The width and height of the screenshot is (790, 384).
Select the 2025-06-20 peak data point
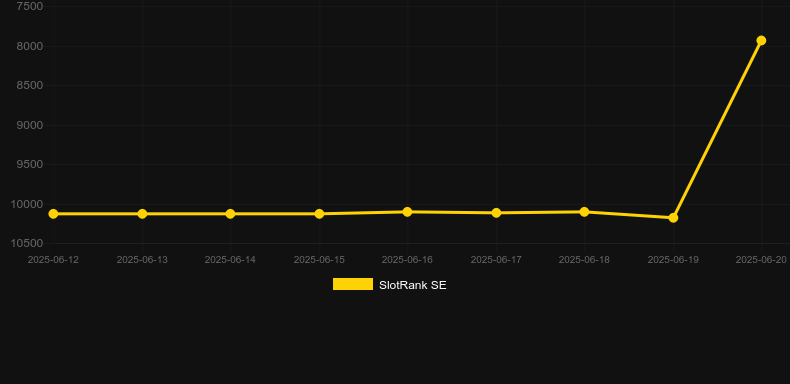pyautogui.click(x=761, y=40)
